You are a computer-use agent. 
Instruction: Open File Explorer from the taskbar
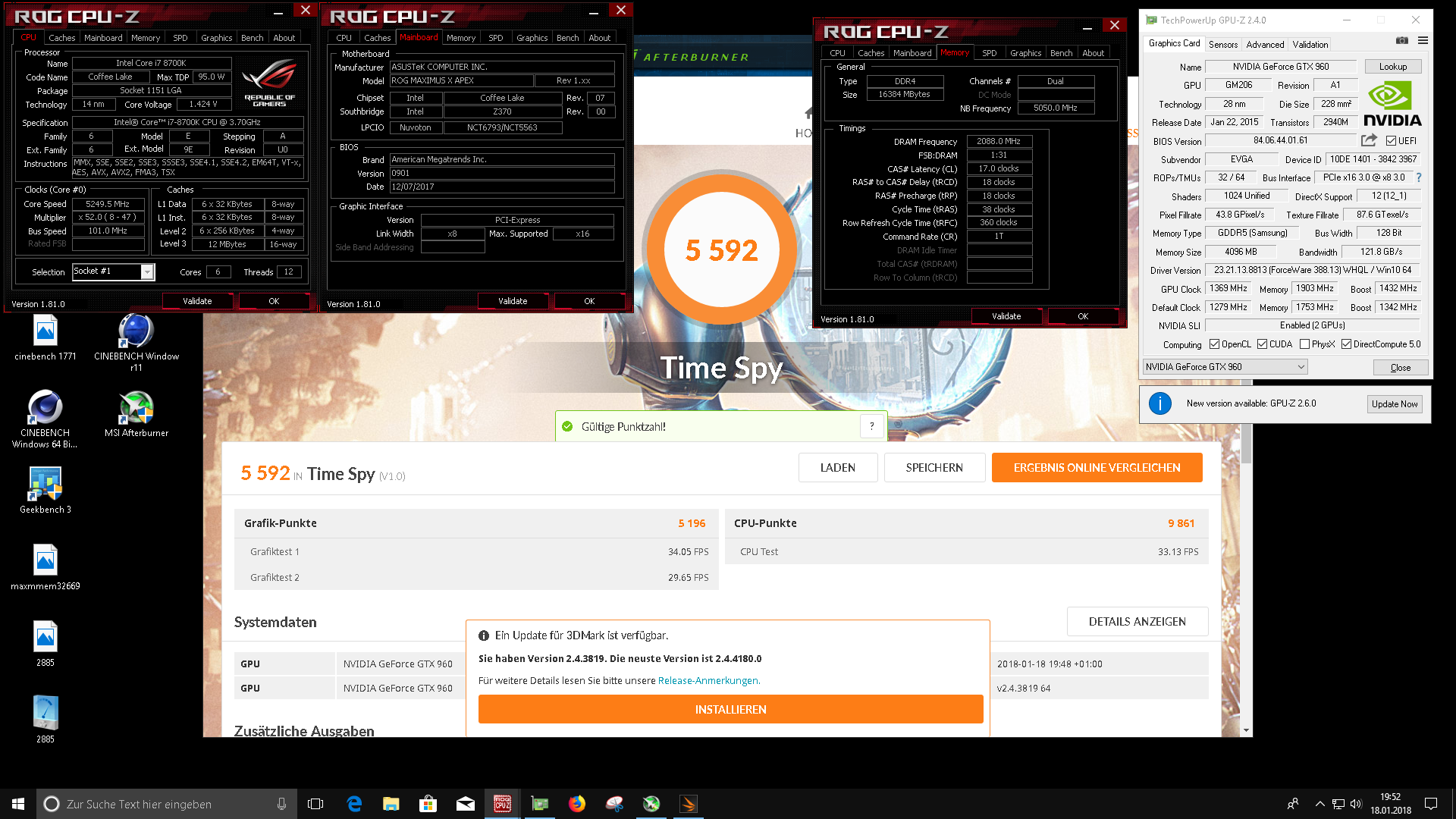391,804
